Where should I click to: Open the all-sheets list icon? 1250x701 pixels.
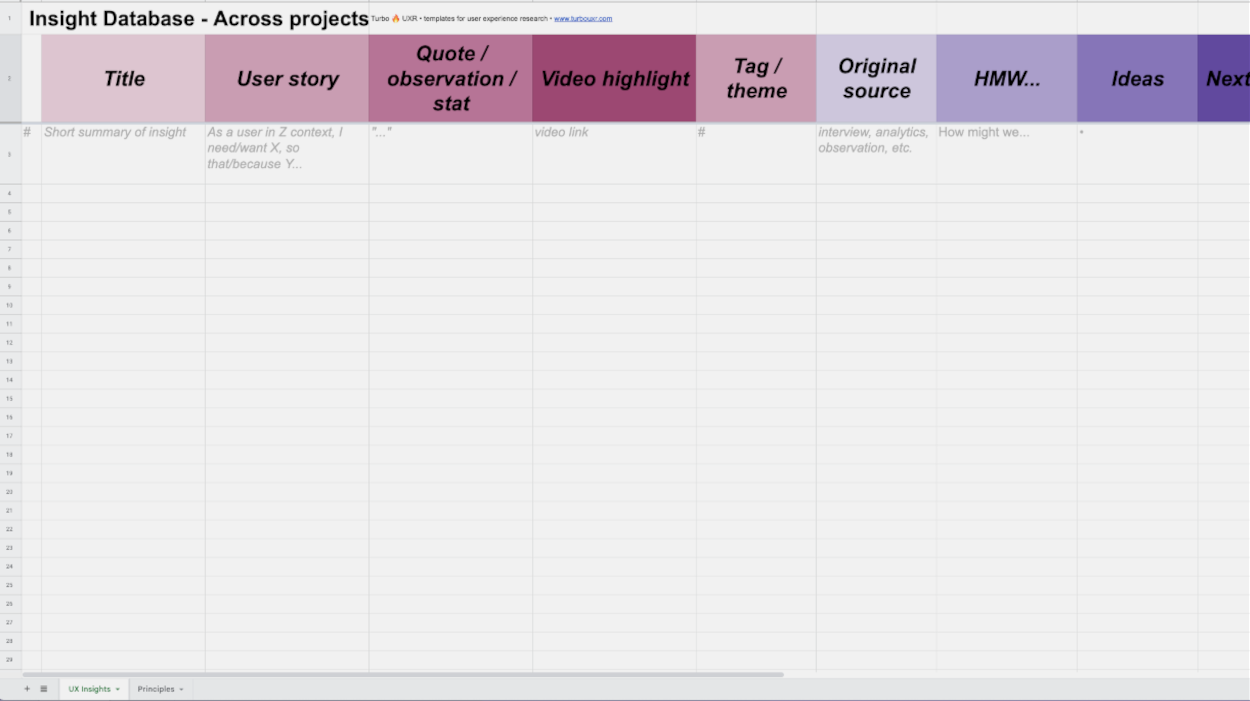[44, 688]
